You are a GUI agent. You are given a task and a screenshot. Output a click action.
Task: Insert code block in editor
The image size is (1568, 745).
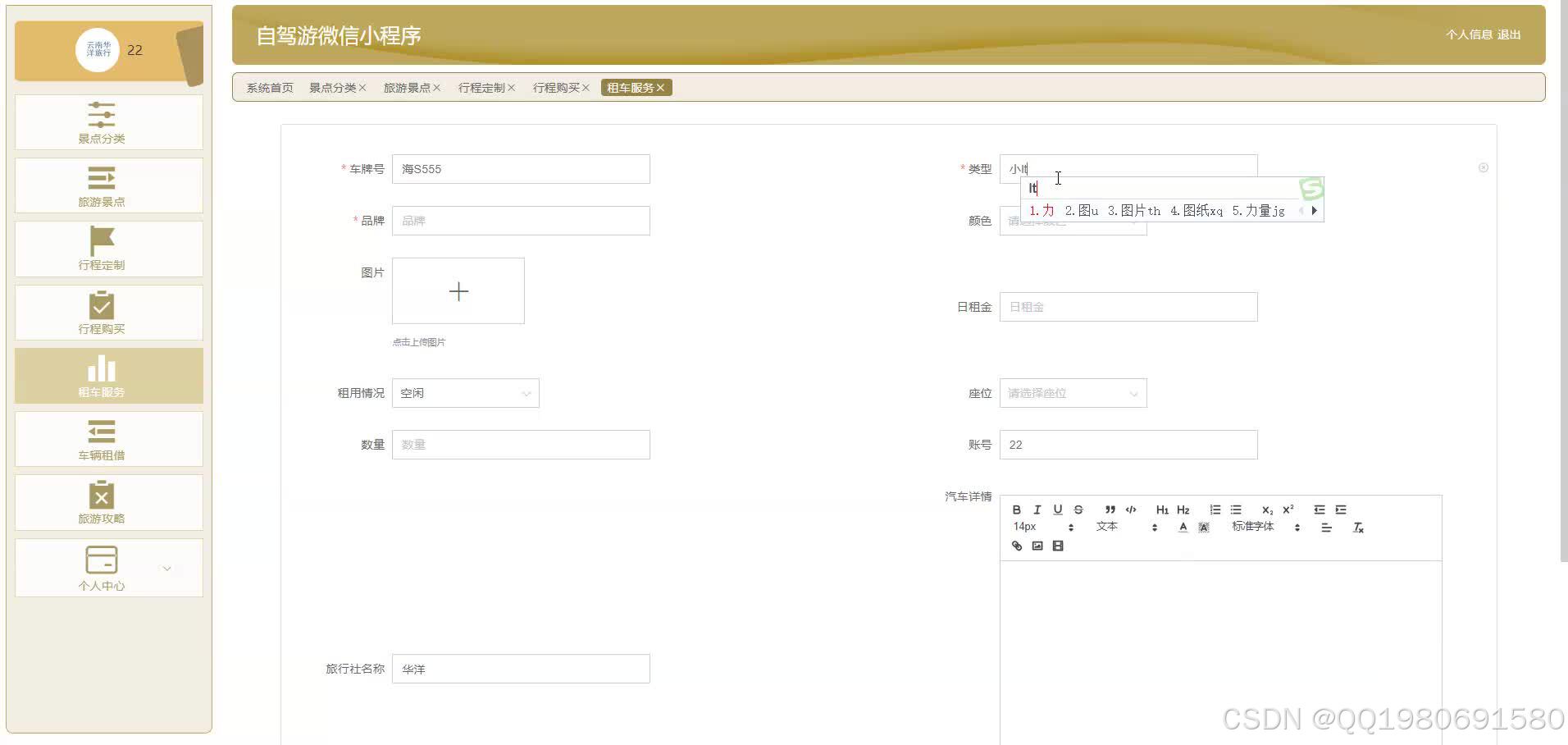1131,510
